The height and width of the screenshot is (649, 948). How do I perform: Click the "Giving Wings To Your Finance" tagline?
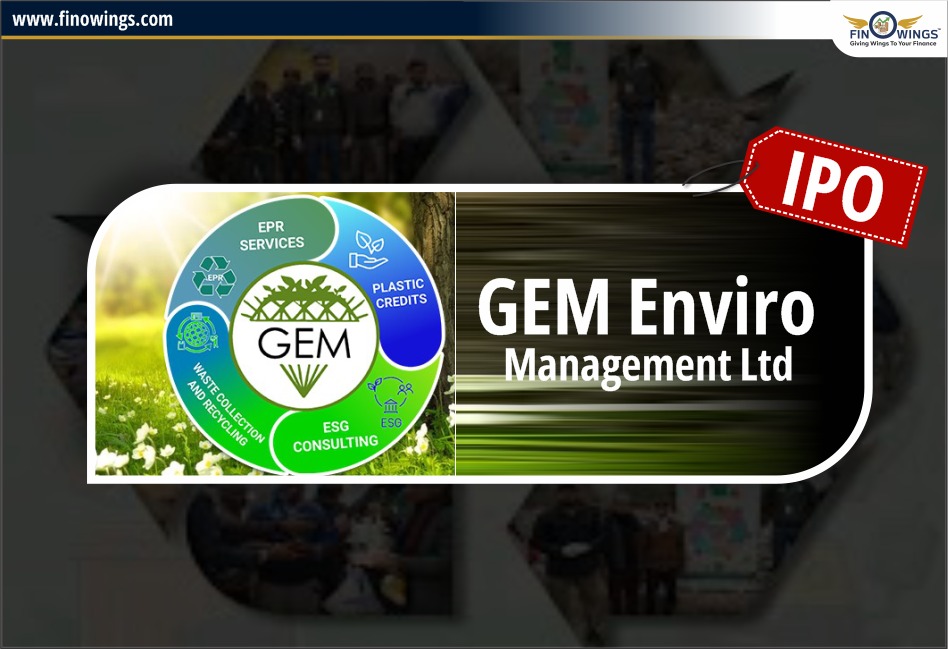(893, 44)
